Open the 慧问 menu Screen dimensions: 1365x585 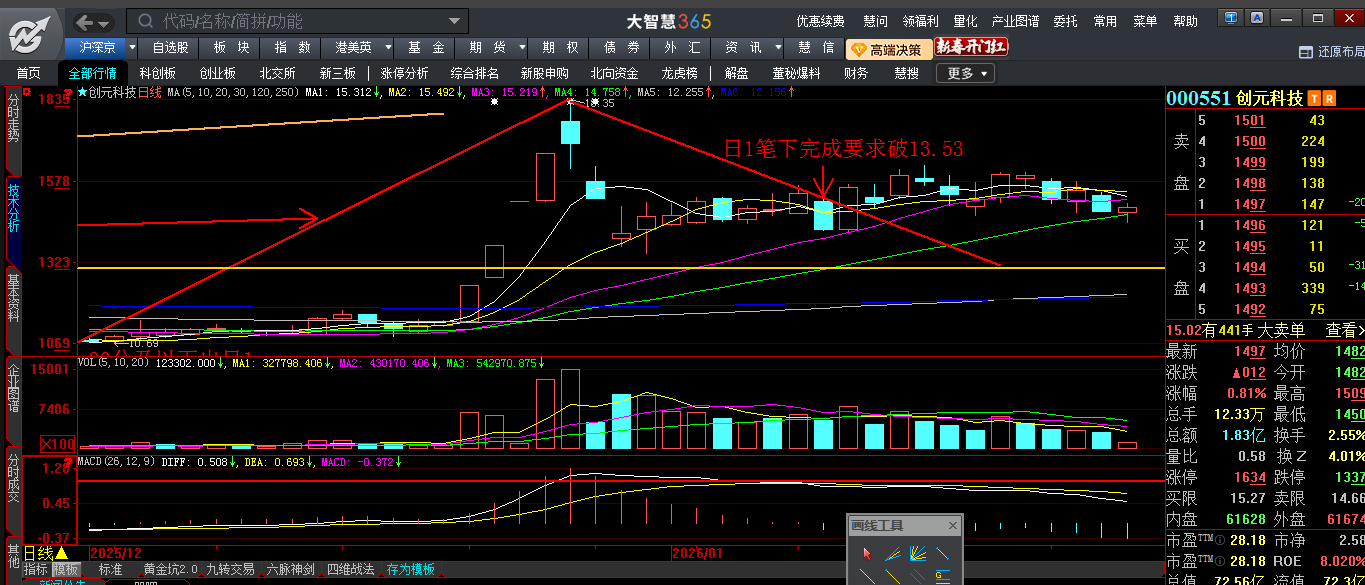[875, 21]
